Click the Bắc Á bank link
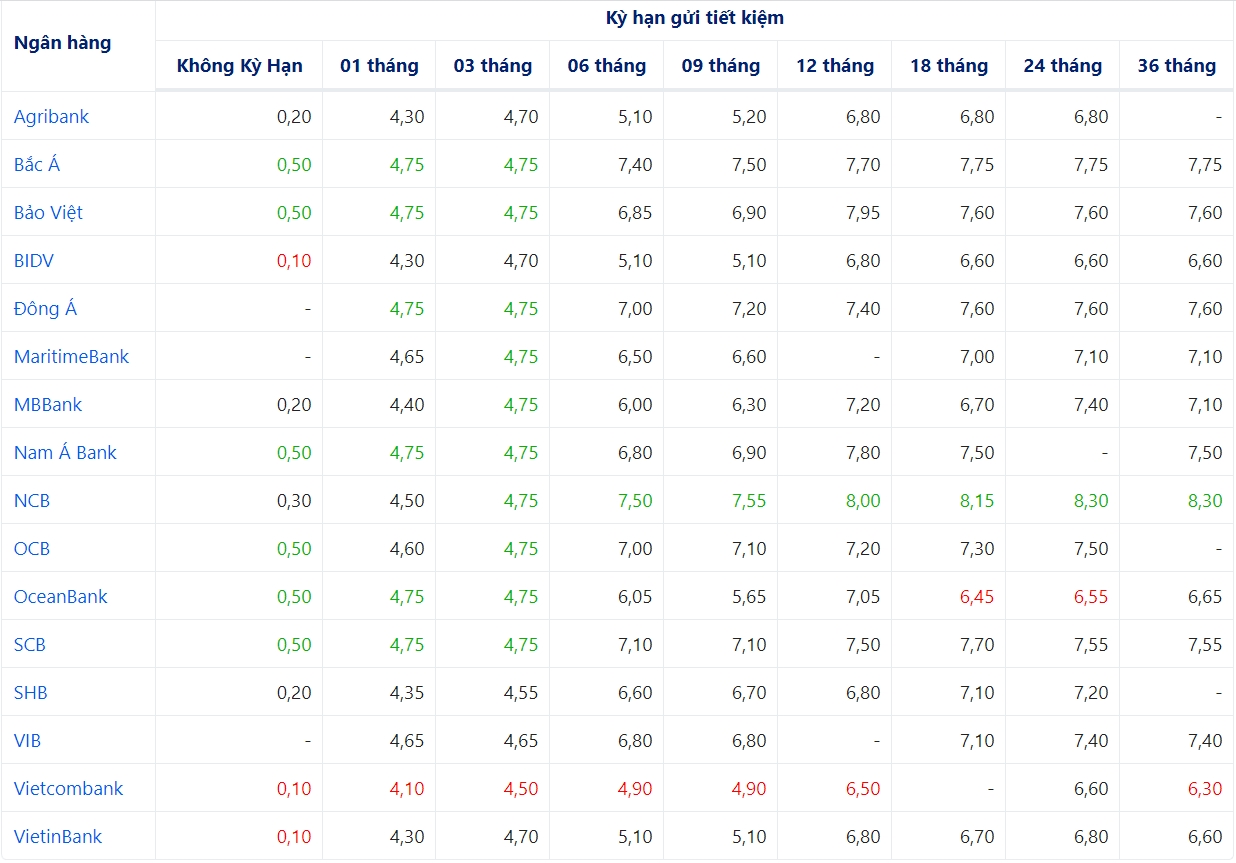The width and height of the screenshot is (1236, 863). (x=37, y=165)
